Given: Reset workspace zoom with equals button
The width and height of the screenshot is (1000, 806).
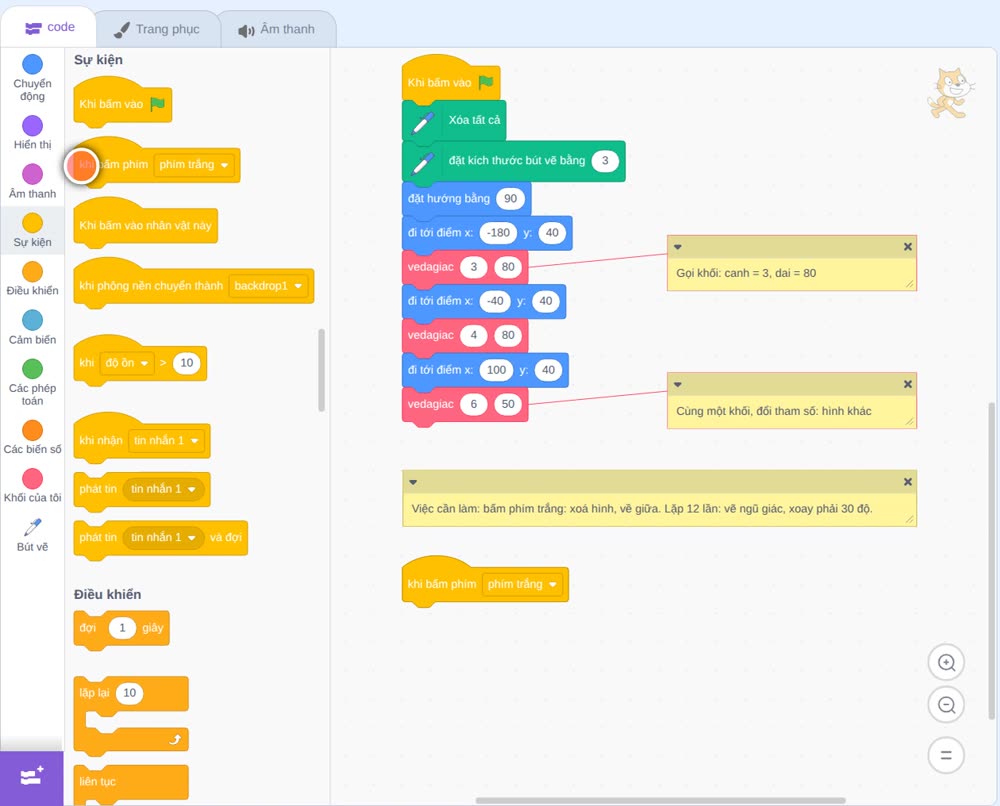Looking at the screenshot, I should click(x=946, y=755).
